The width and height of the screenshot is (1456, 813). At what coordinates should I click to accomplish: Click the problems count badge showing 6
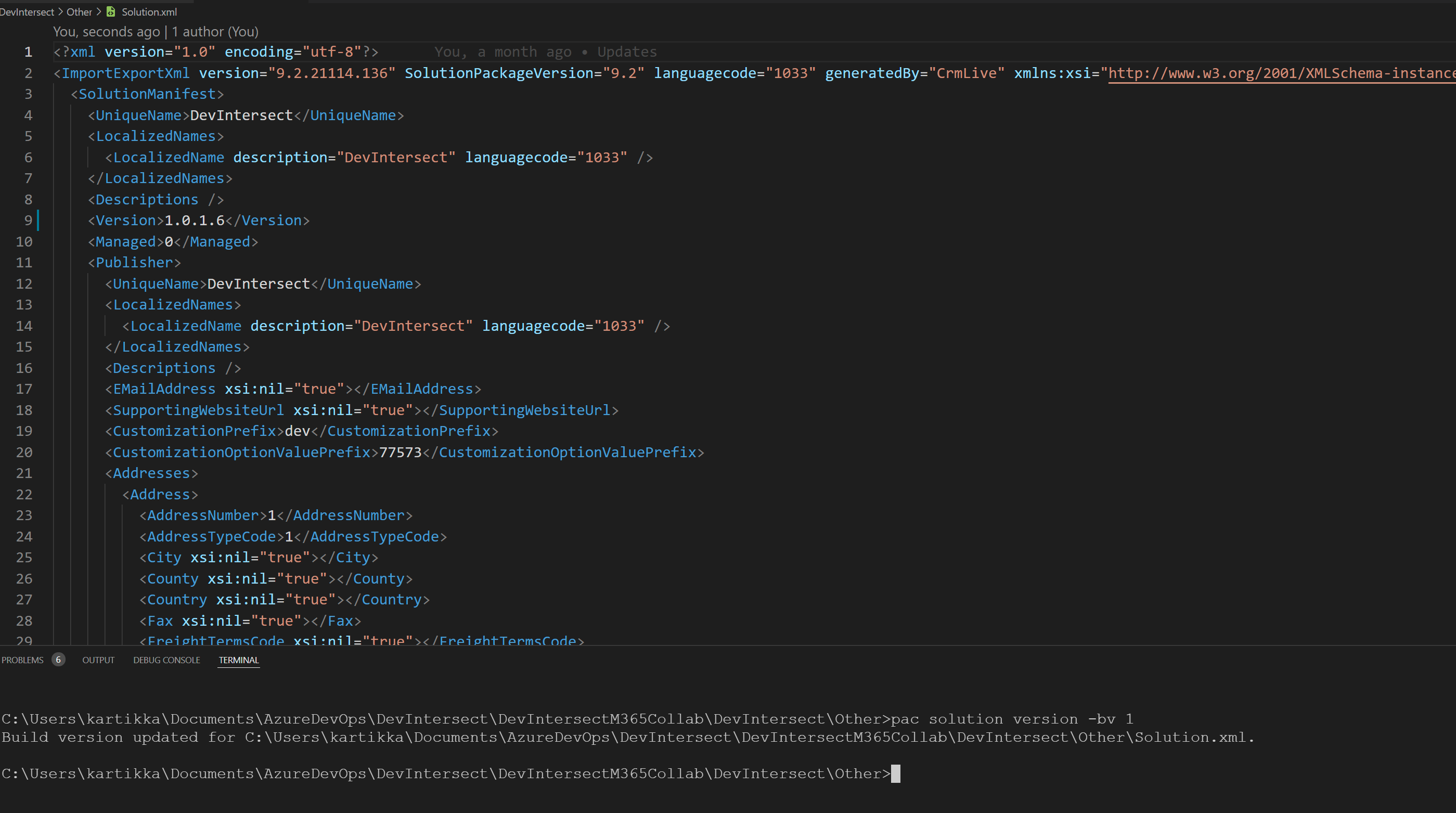[x=58, y=660]
